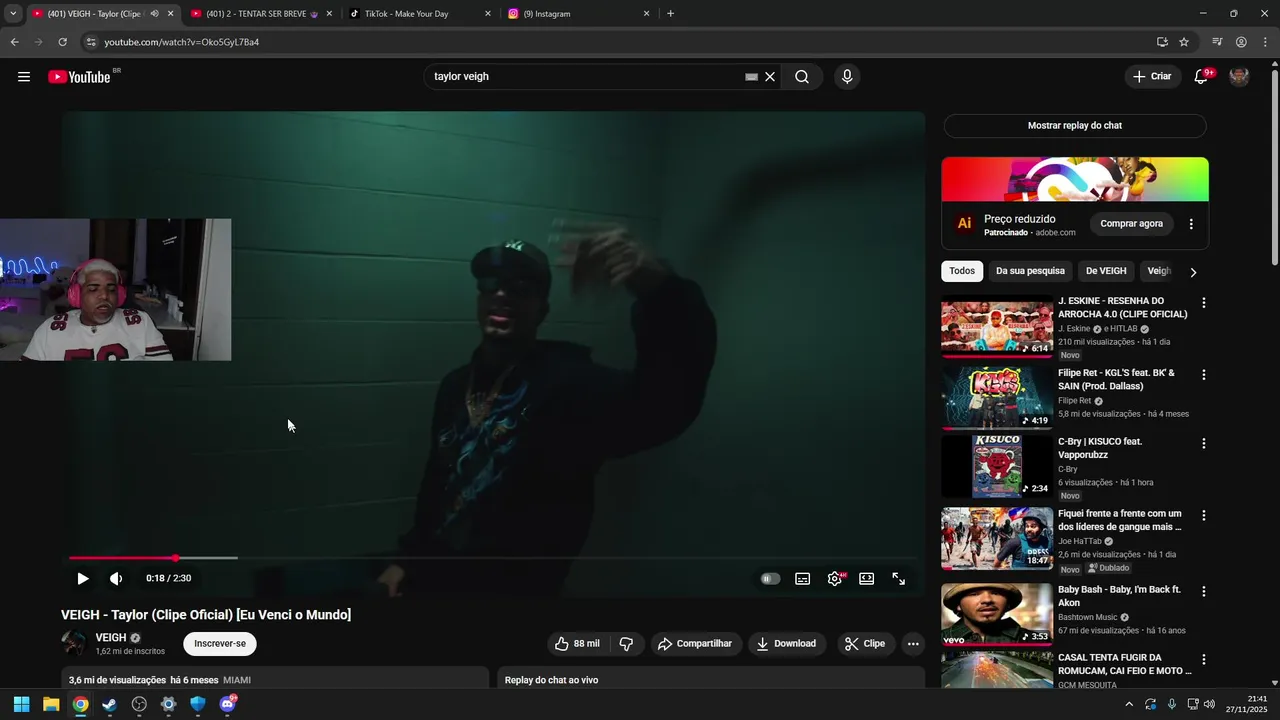The image size is (1280, 720).
Task: Select the De VEIGH chip
Action: 1106,271
